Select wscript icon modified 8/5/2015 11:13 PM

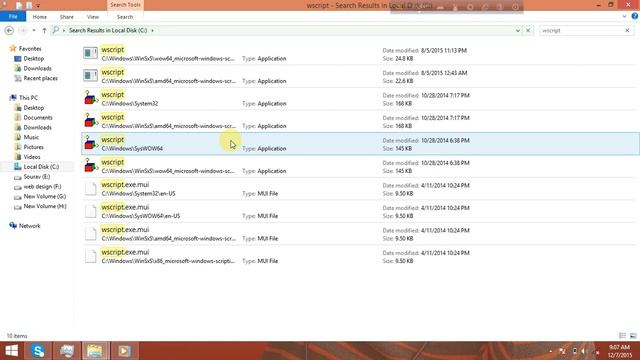coord(90,53)
